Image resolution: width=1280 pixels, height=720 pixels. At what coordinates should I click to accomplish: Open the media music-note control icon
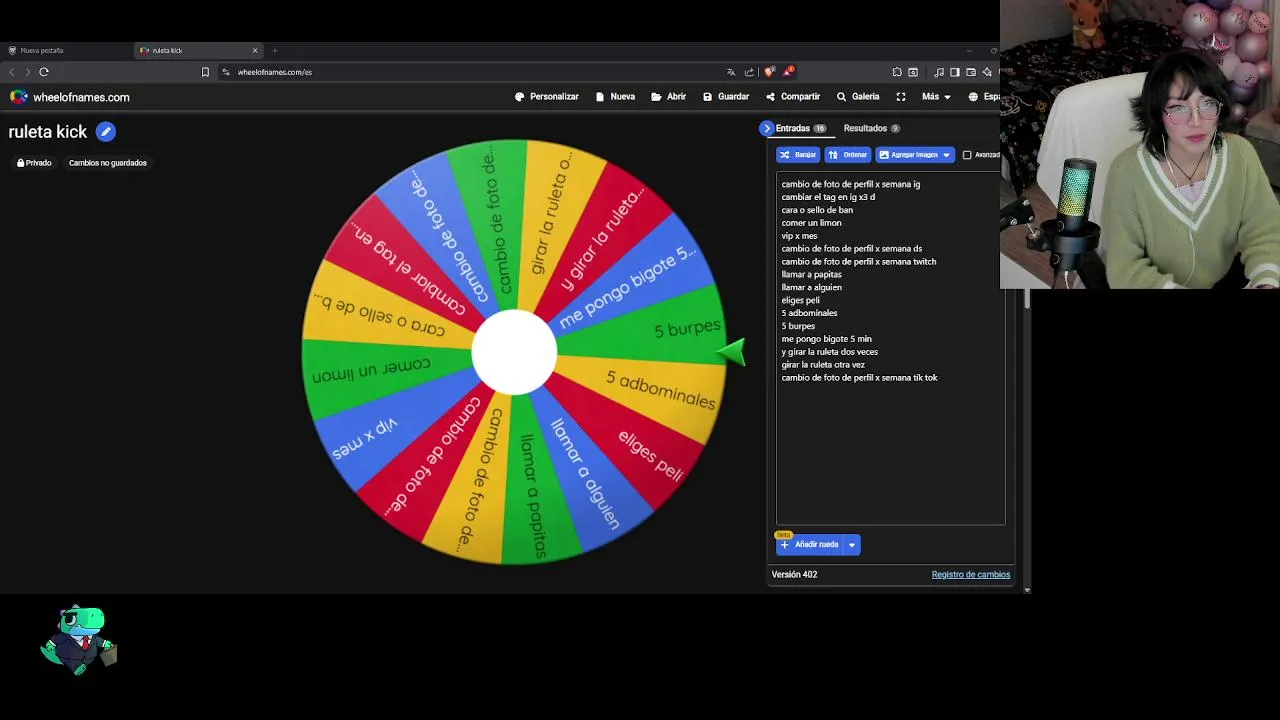(x=939, y=72)
